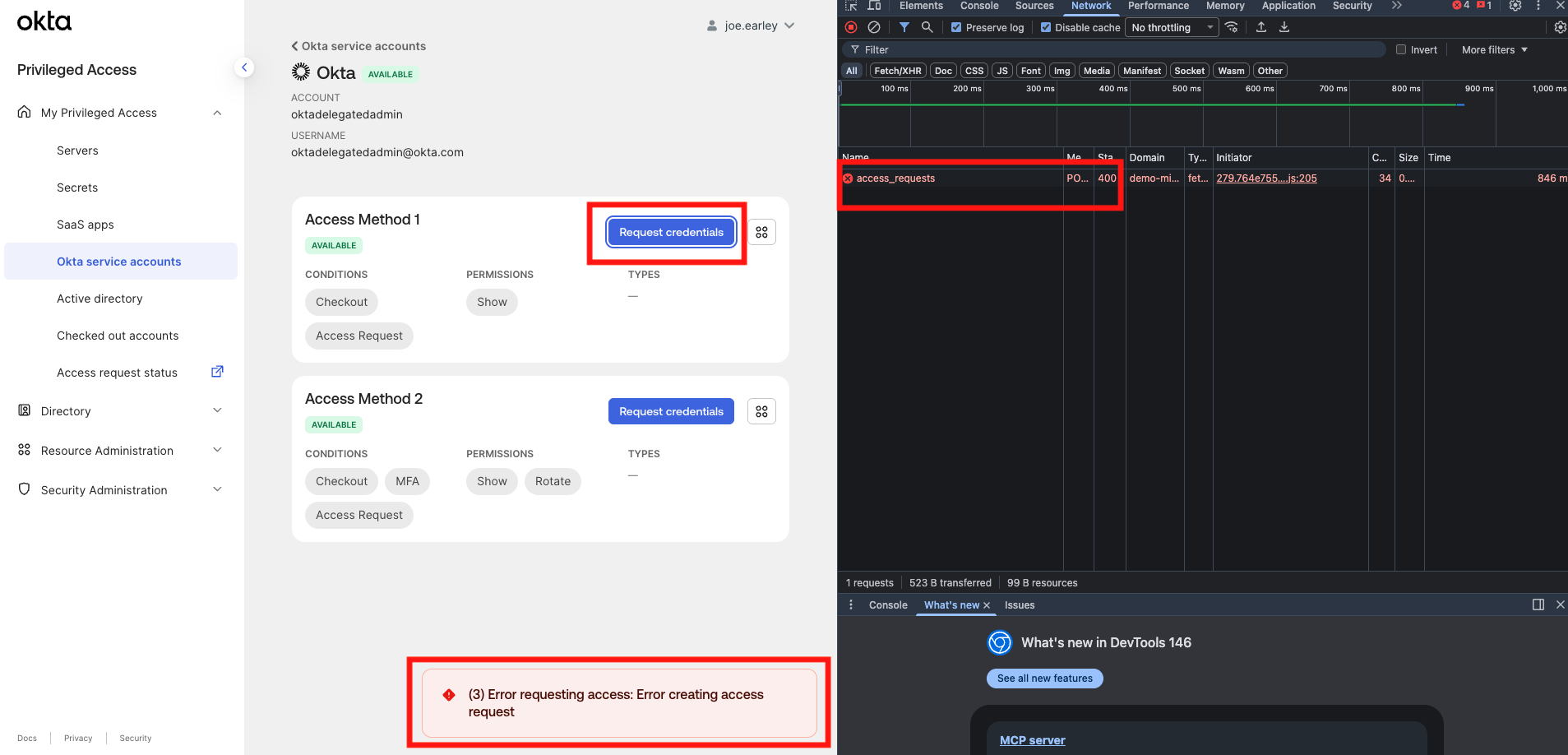This screenshot has width=1568, height=755.
Task: Select the Fetch/XHR request filter
Action: [896, 70]
